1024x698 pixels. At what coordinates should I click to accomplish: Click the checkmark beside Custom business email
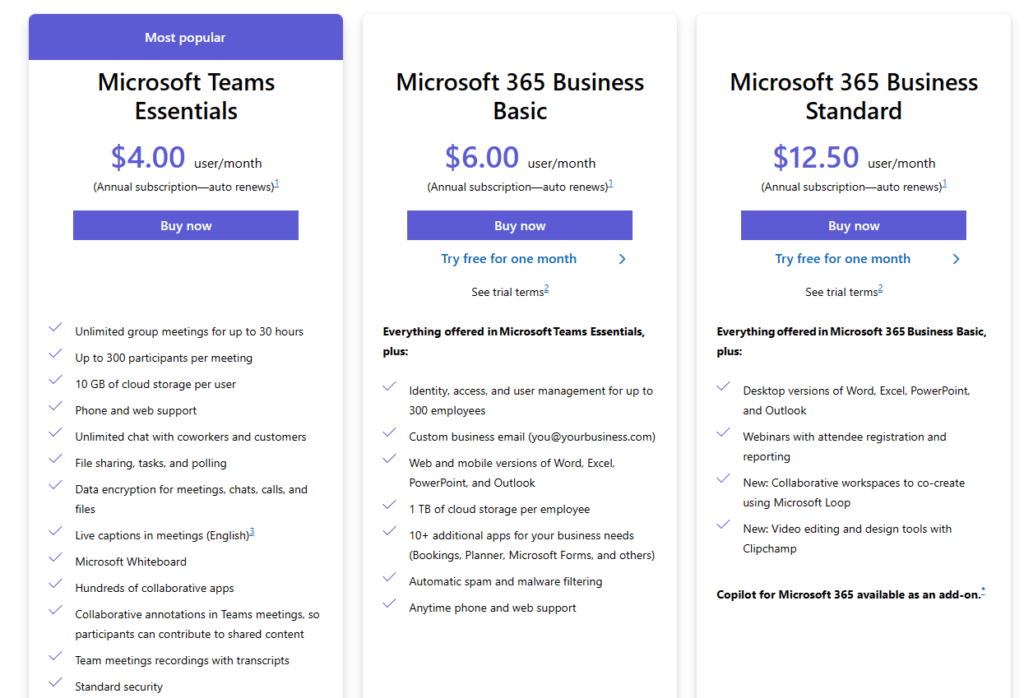pos(389,432)
